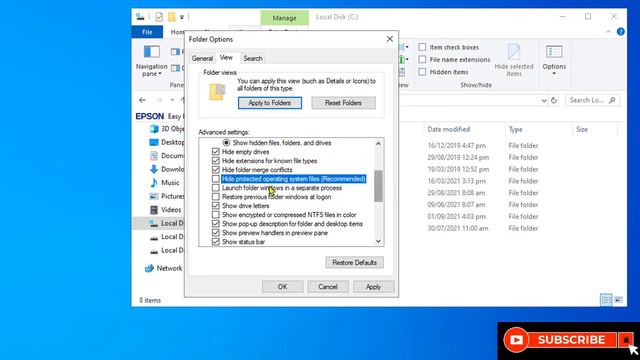The height and width of the screenshot is (360, 640).
Task: Check Restore previous folder windows at logon
Action: [216, 197]
